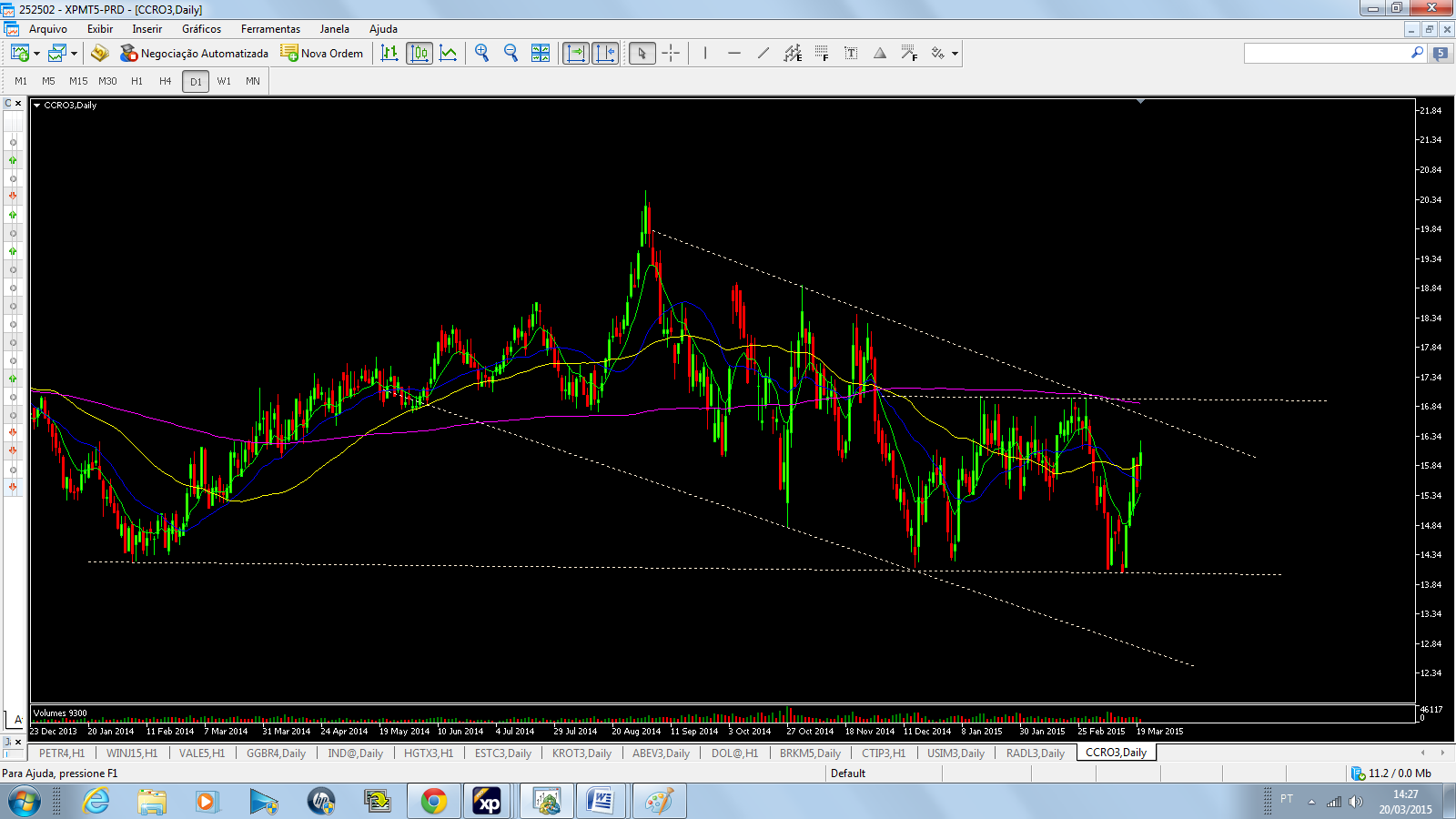Toggle chart shift from right edge
1456x819 pixels.
coord(605,54)
